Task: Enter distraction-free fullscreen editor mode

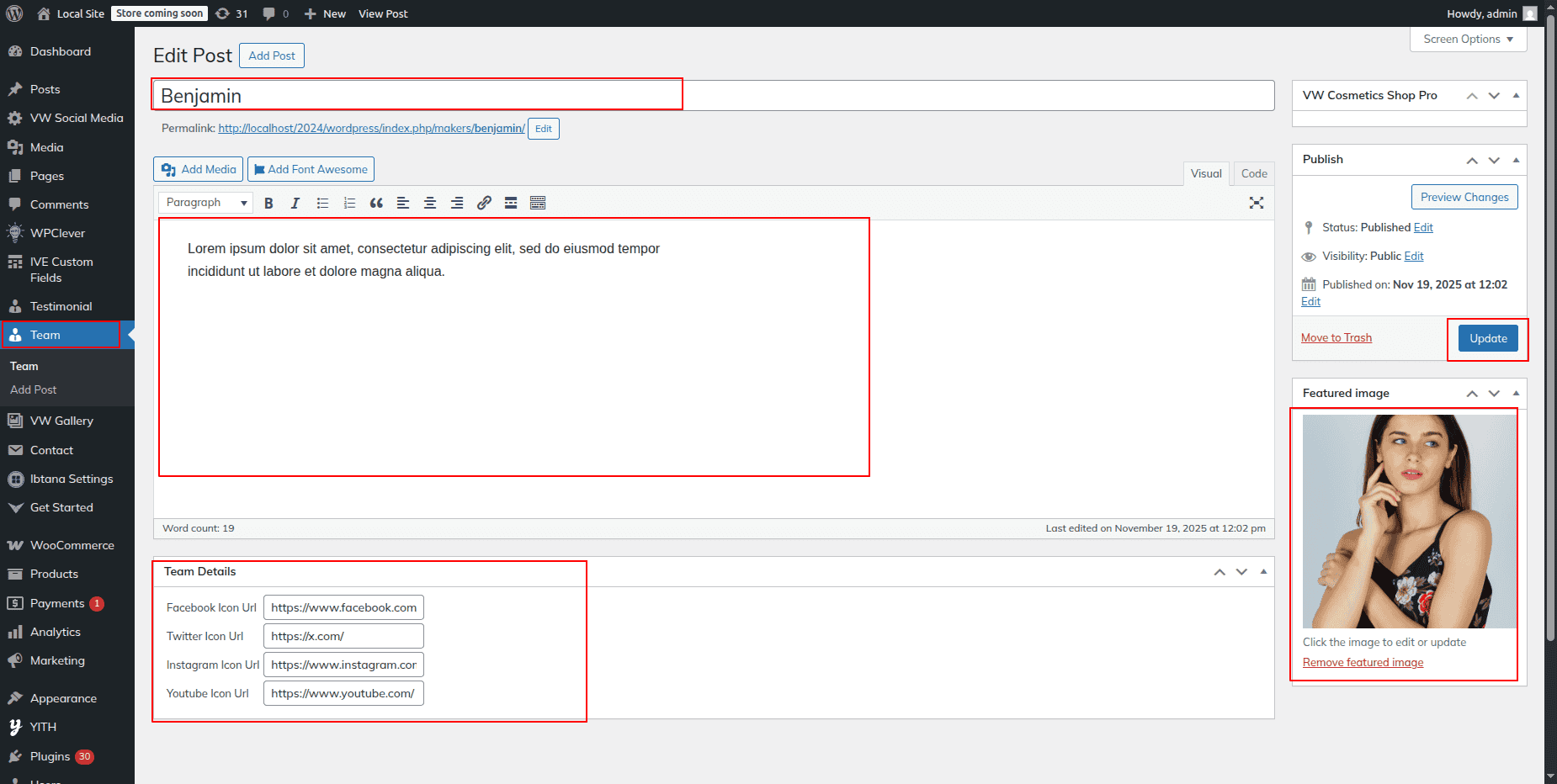Action: 1256,203
